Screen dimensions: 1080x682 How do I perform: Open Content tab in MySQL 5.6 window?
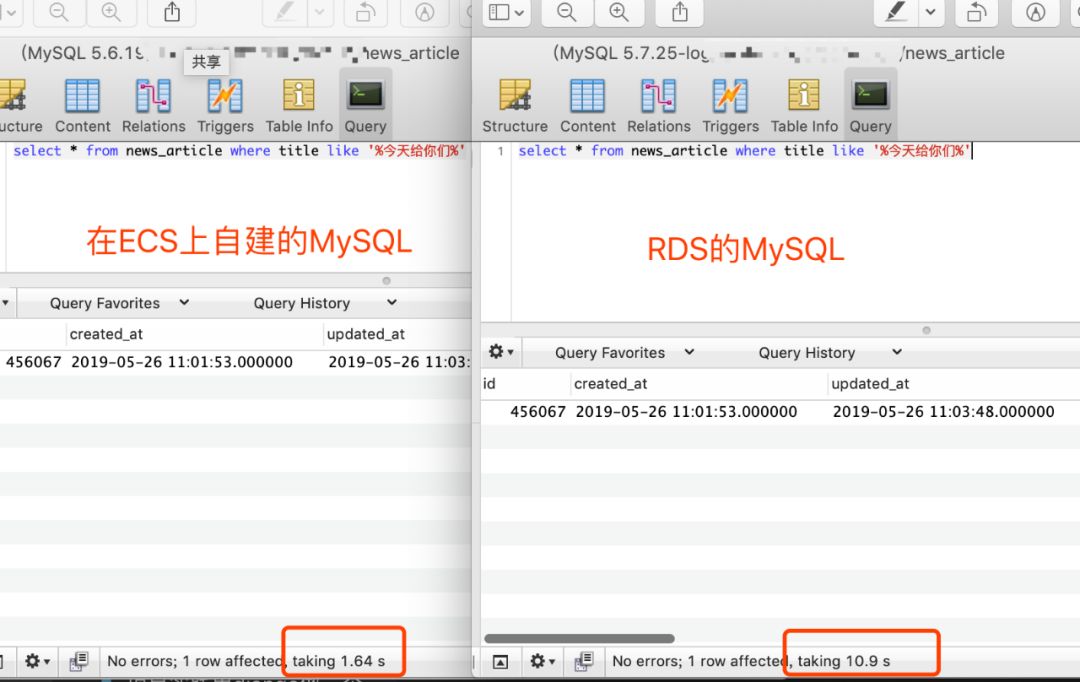tap(82, 105)
